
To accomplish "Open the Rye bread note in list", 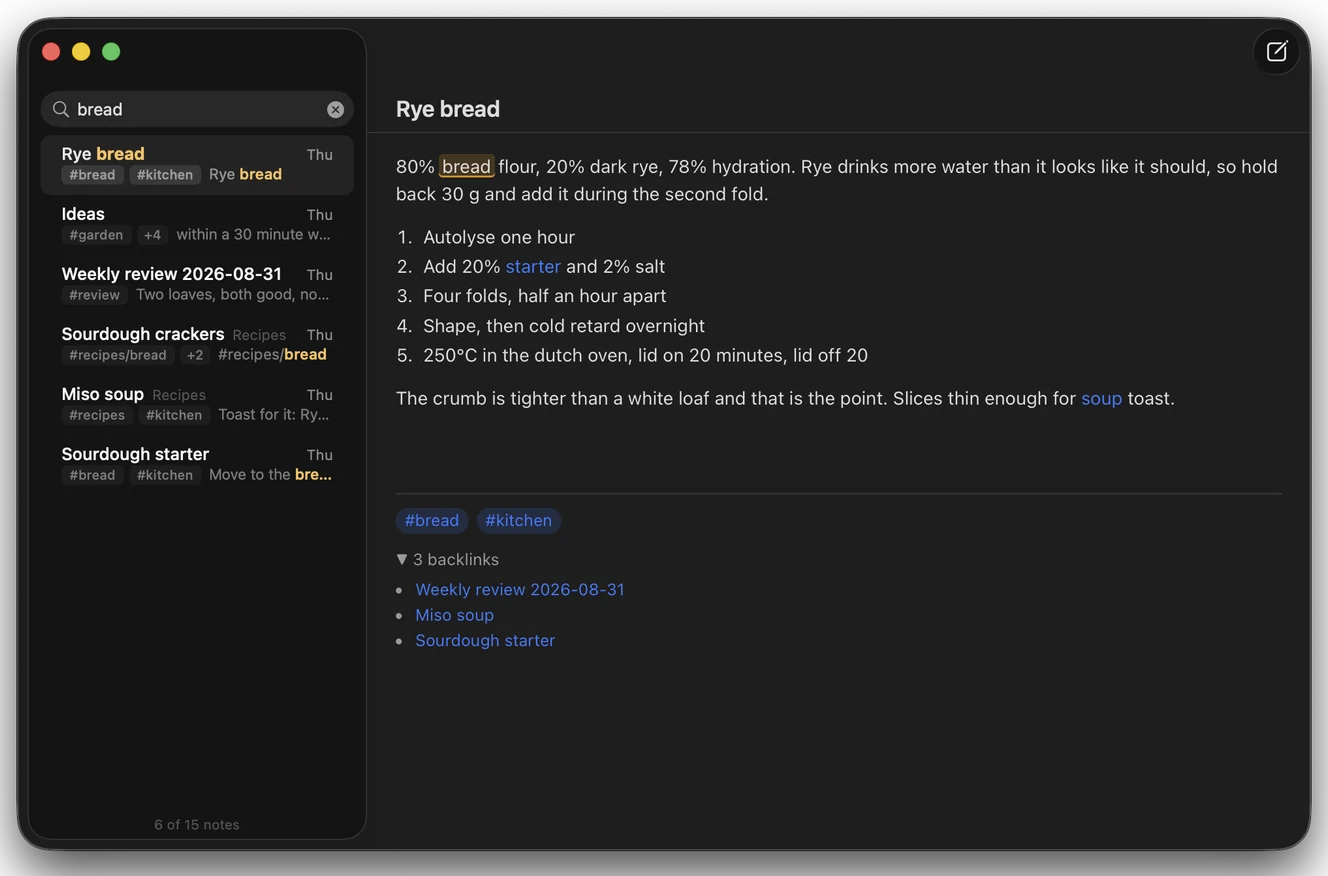I will pos(197,164).
